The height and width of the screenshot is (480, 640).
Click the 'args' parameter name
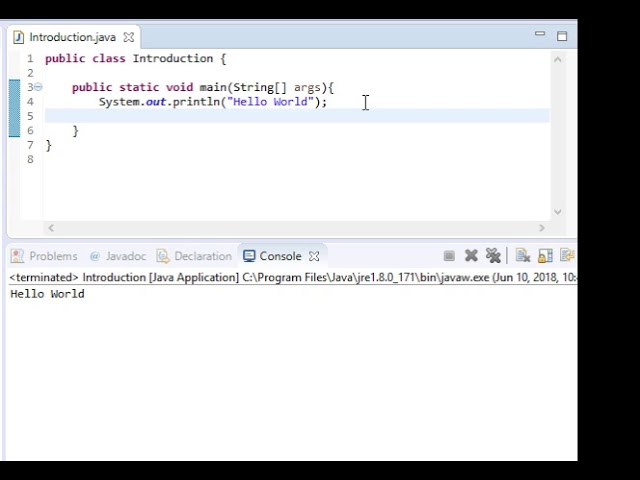pyautogui.click(x=307, y=87)
